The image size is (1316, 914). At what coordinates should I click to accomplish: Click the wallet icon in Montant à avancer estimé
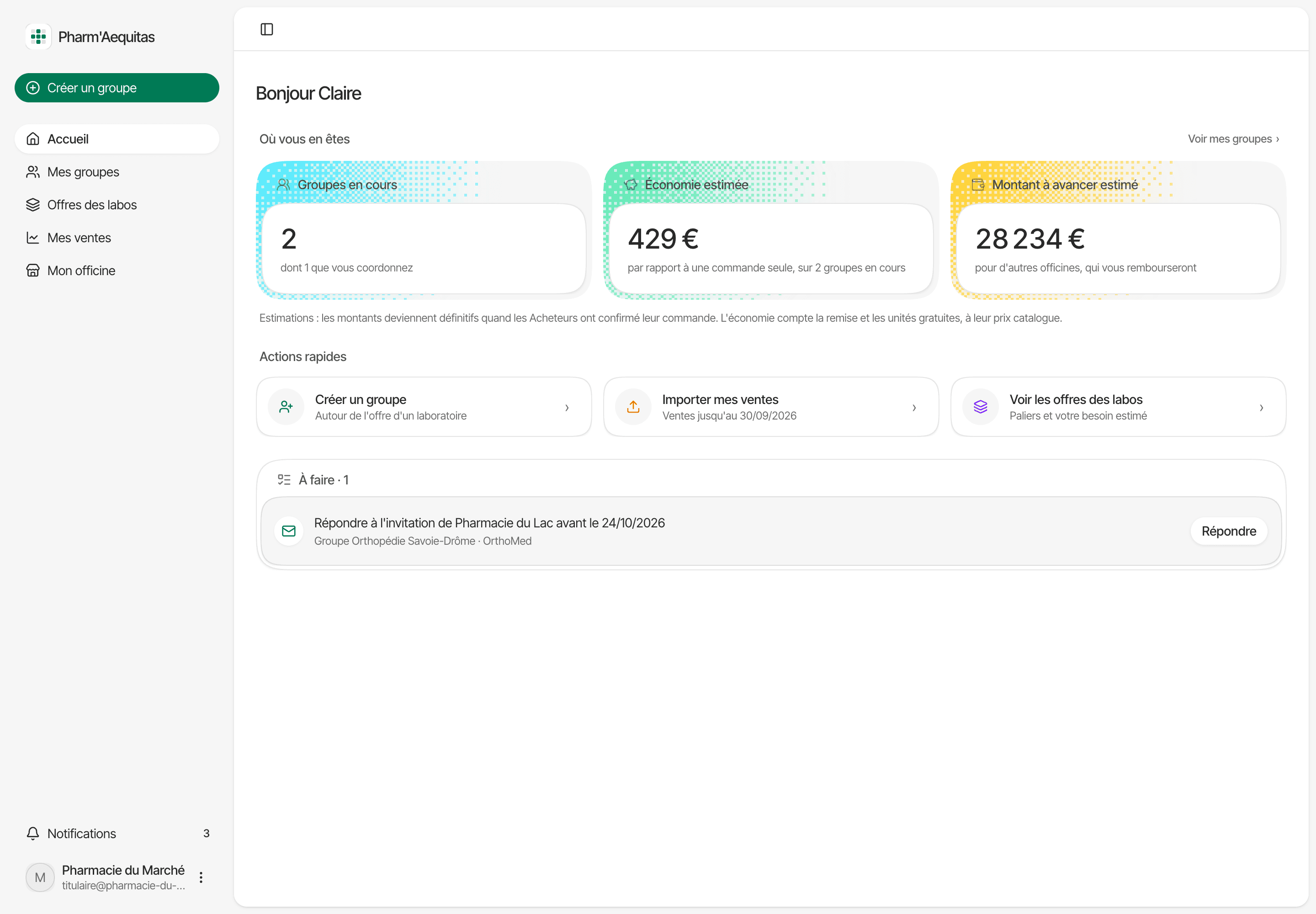click(978, 185)
